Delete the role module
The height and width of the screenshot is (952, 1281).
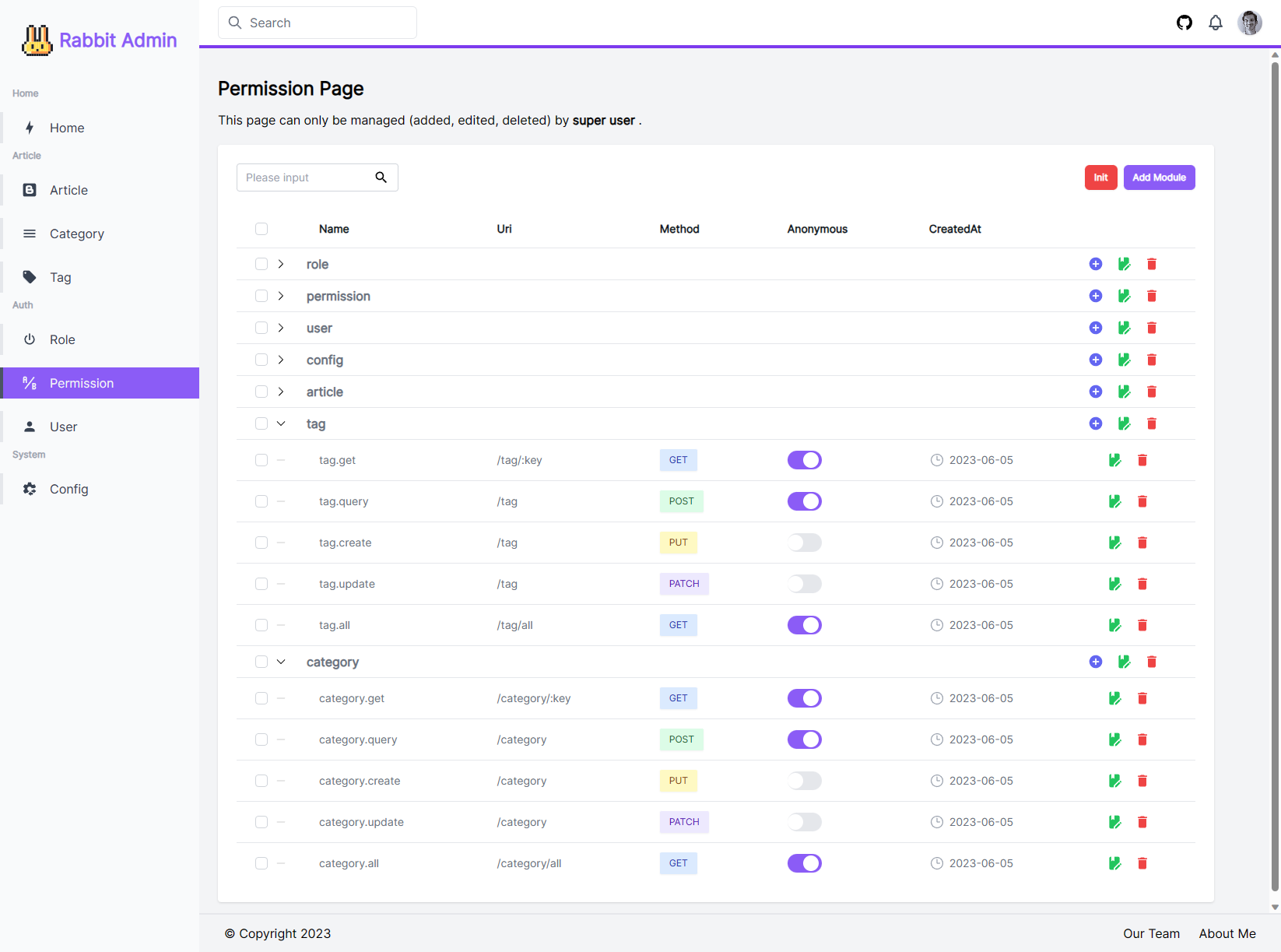[x=1152, y=264]
